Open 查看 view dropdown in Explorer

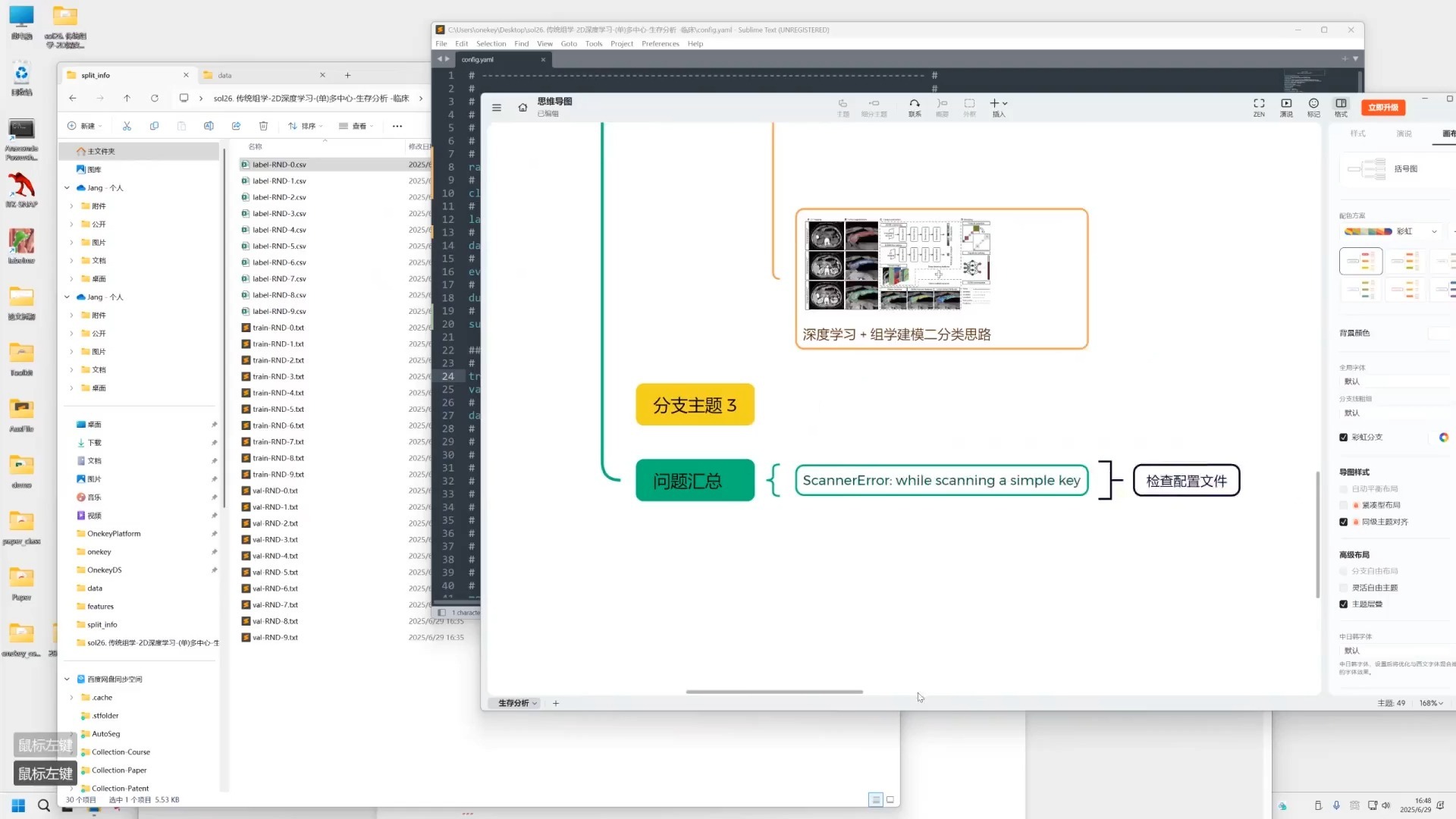tap(356, 126)
